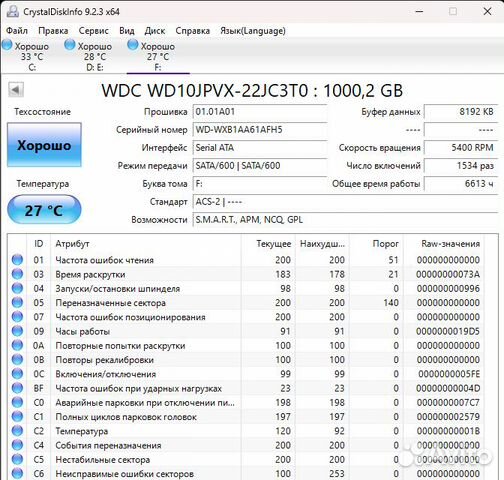Click the previous disk arrow button

pyautogui.click(x=16, y=89)
